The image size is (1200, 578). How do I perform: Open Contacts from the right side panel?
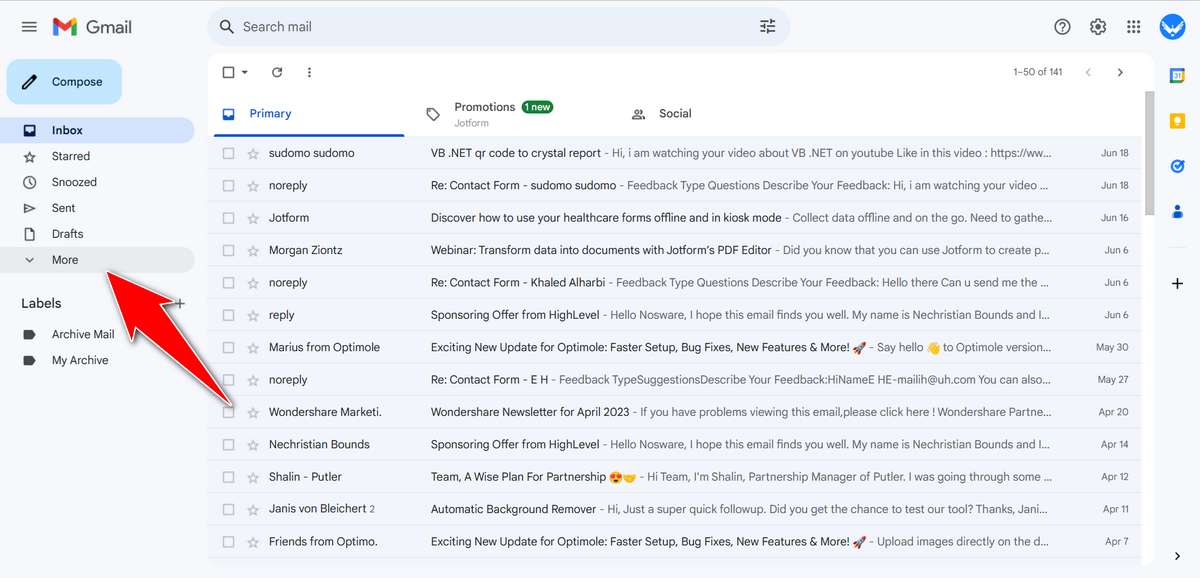point(1177,211)
